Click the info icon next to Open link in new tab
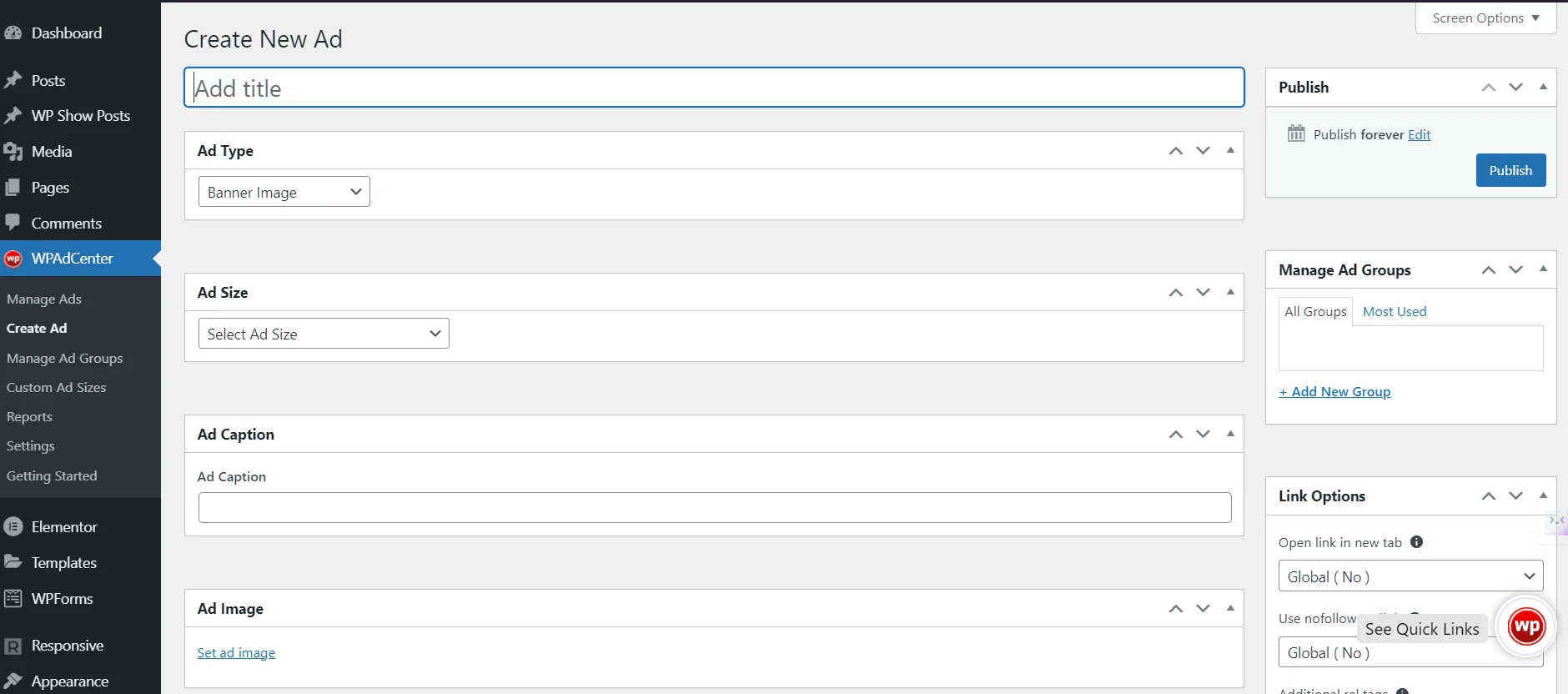 tap(1416, 541)
